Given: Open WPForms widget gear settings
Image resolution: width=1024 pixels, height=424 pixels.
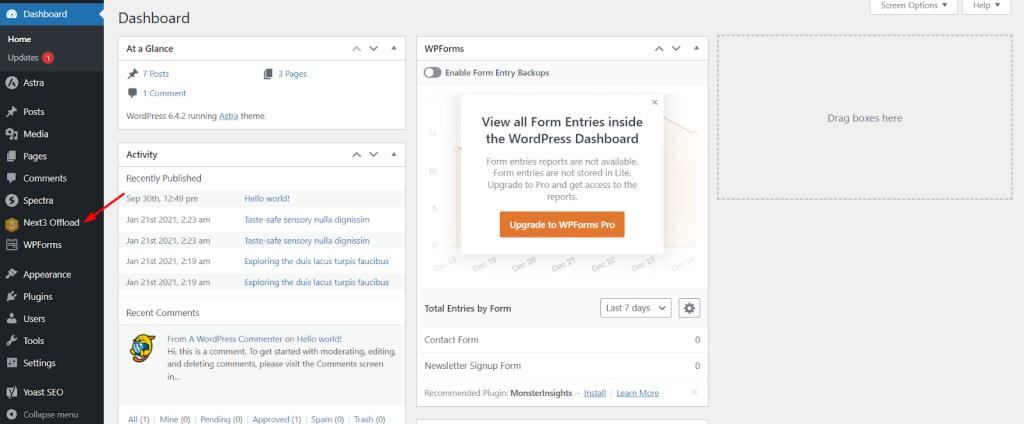Looking at the screenshot, I should click(689, 308).
